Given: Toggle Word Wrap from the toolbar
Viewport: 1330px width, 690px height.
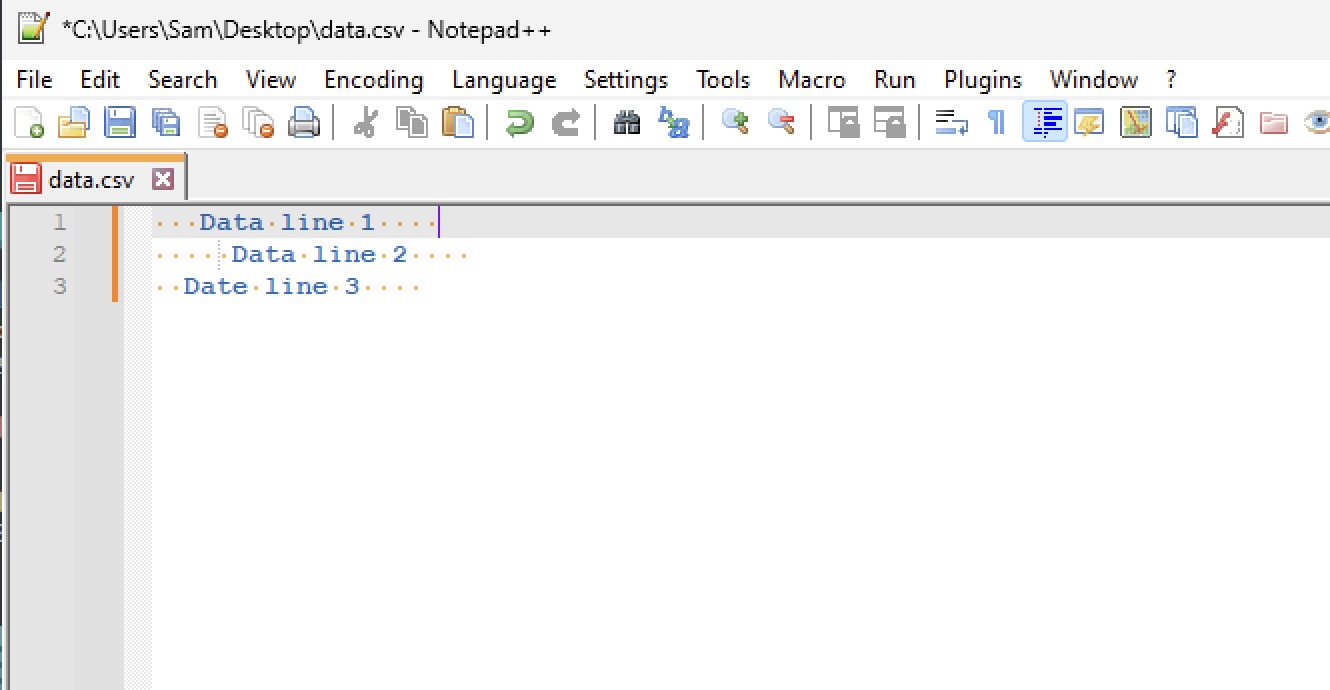Looking at the screenshot, I should click(x=950, y=122).
